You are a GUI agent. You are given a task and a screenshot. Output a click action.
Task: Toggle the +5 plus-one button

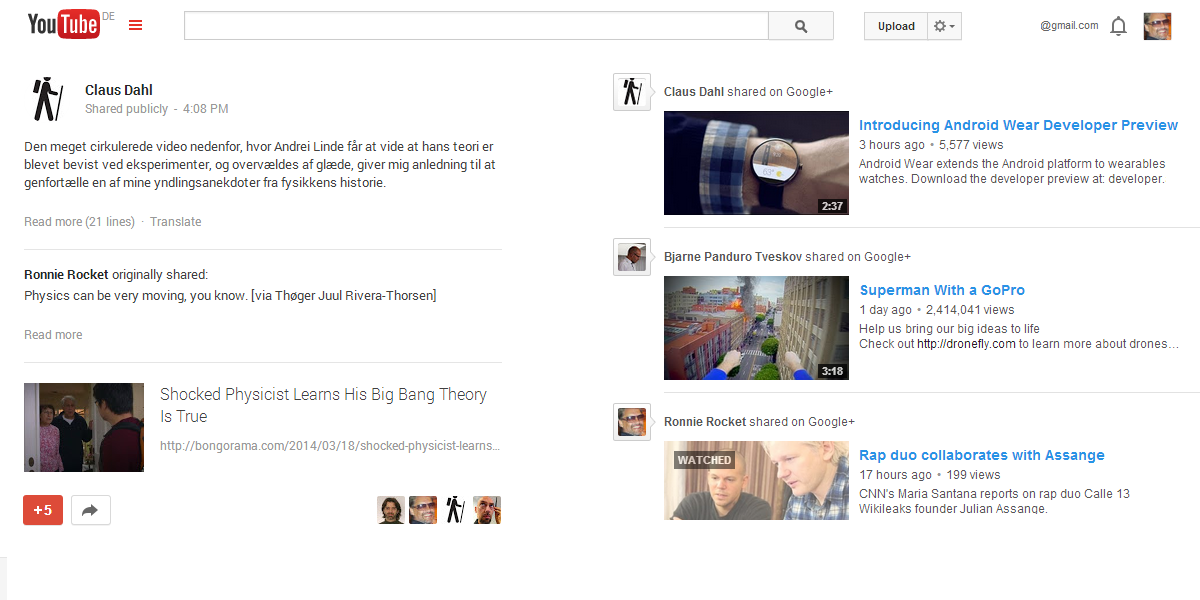pyautogui.click(x=43, y=510)
